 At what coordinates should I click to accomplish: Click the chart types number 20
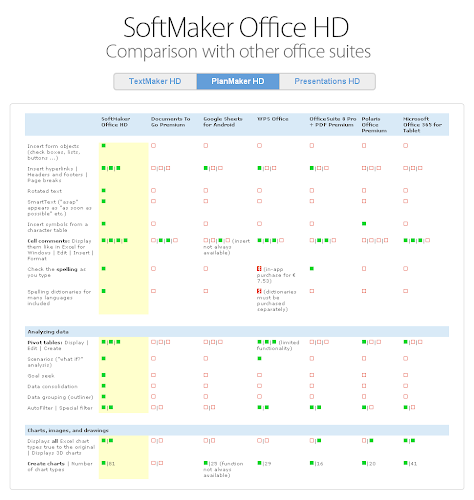tap(372, 464)
